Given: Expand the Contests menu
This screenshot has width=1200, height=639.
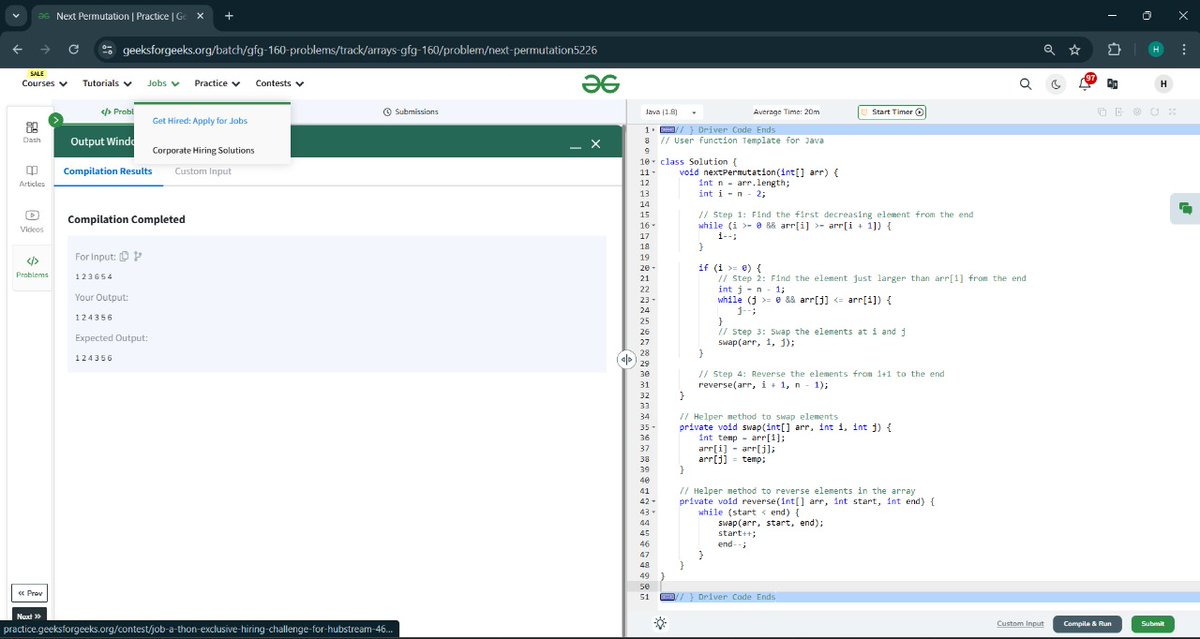Looking at the screenshot, I should tap(280, 83).
